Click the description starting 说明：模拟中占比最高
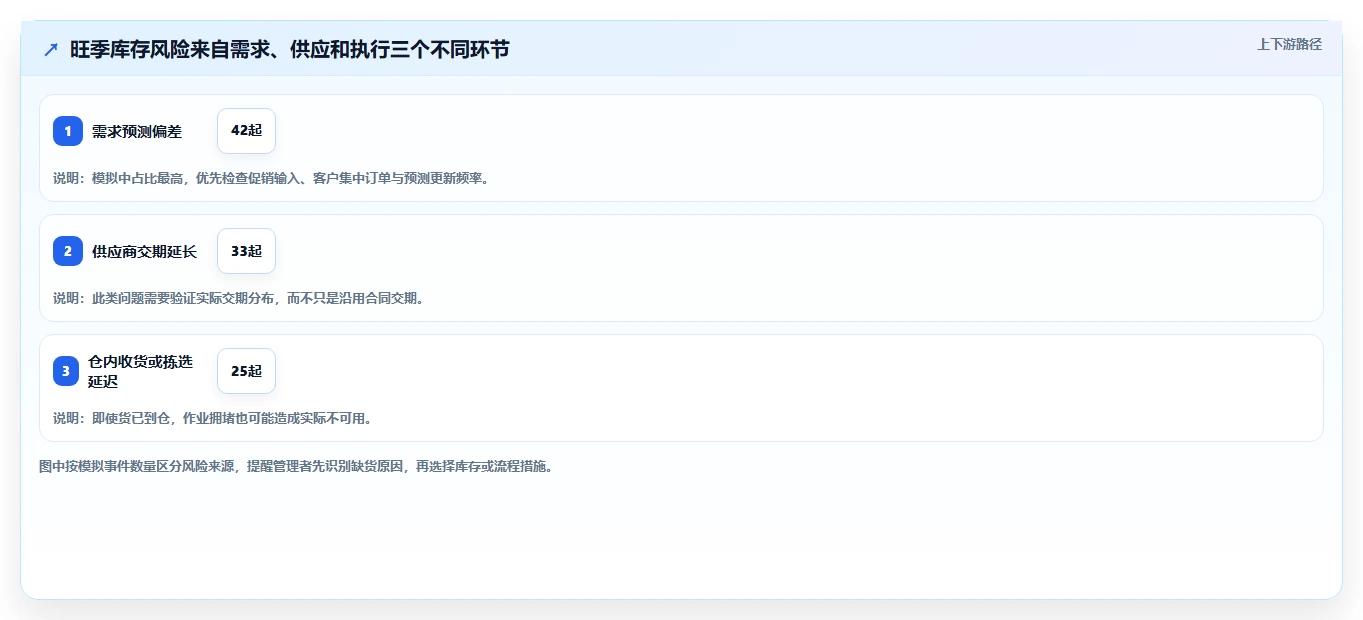This screenshot has height=620, width=1363. (271, 178)
